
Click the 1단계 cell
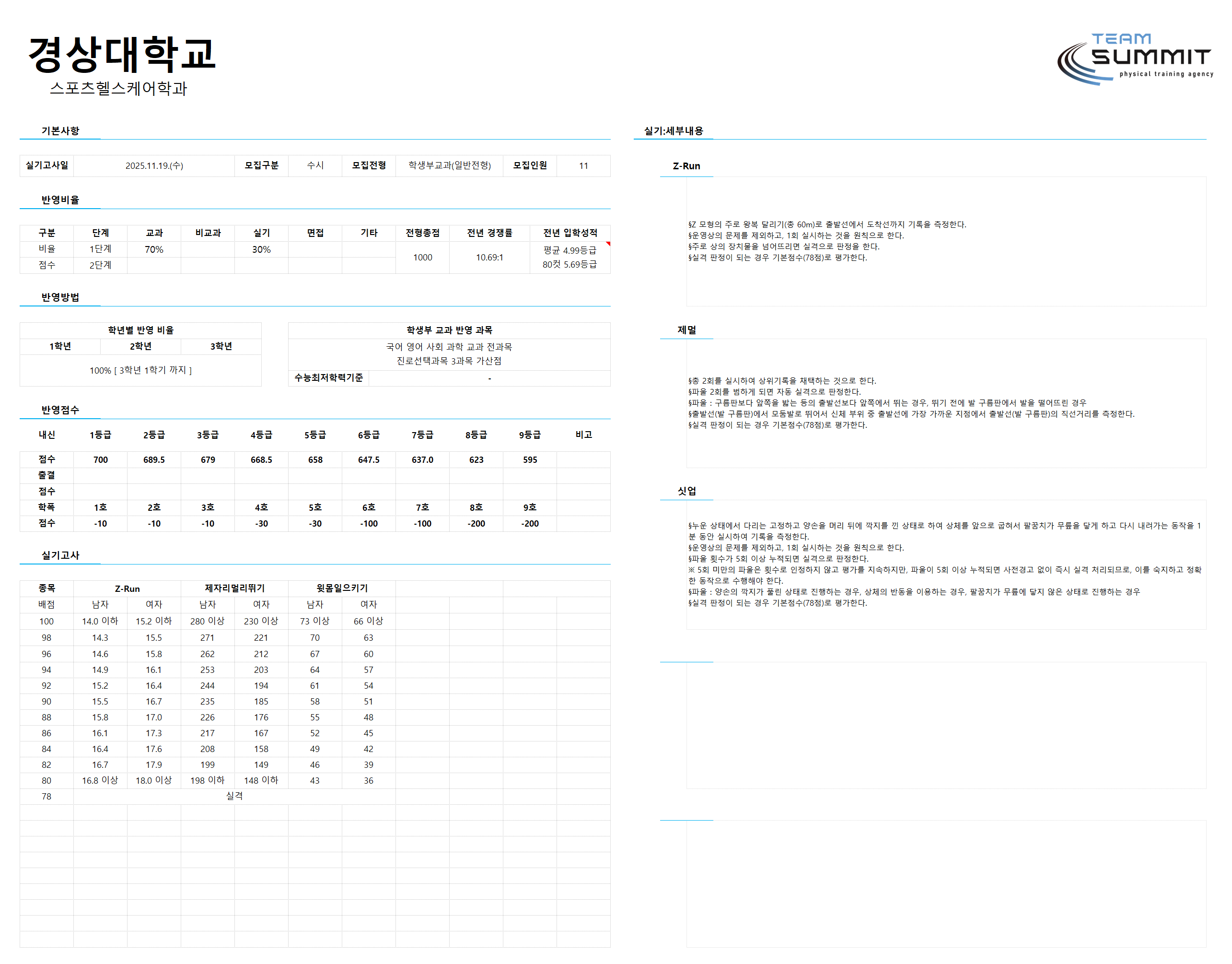pos(100,249)
